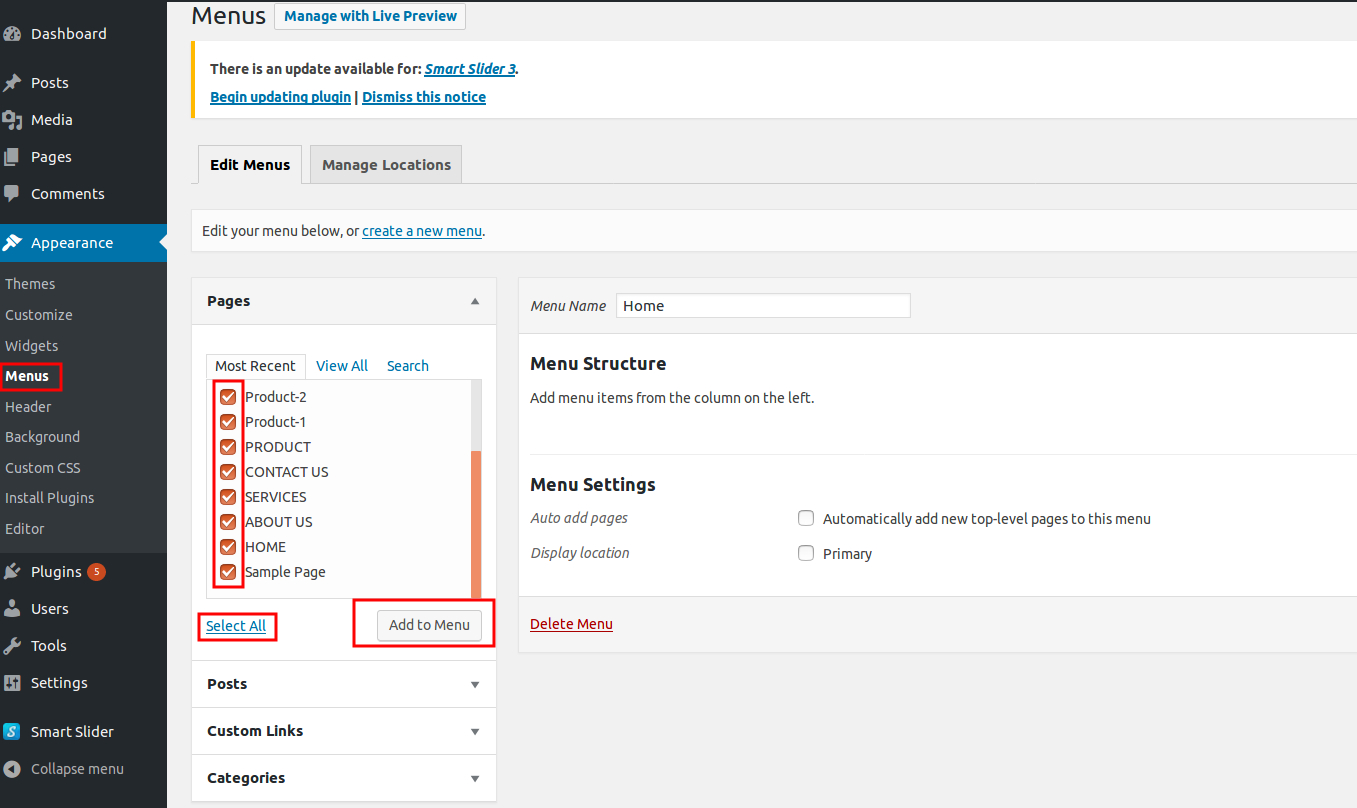Click the Add to Menu button
Viewport: 1357px width, 808px height.
429,624
